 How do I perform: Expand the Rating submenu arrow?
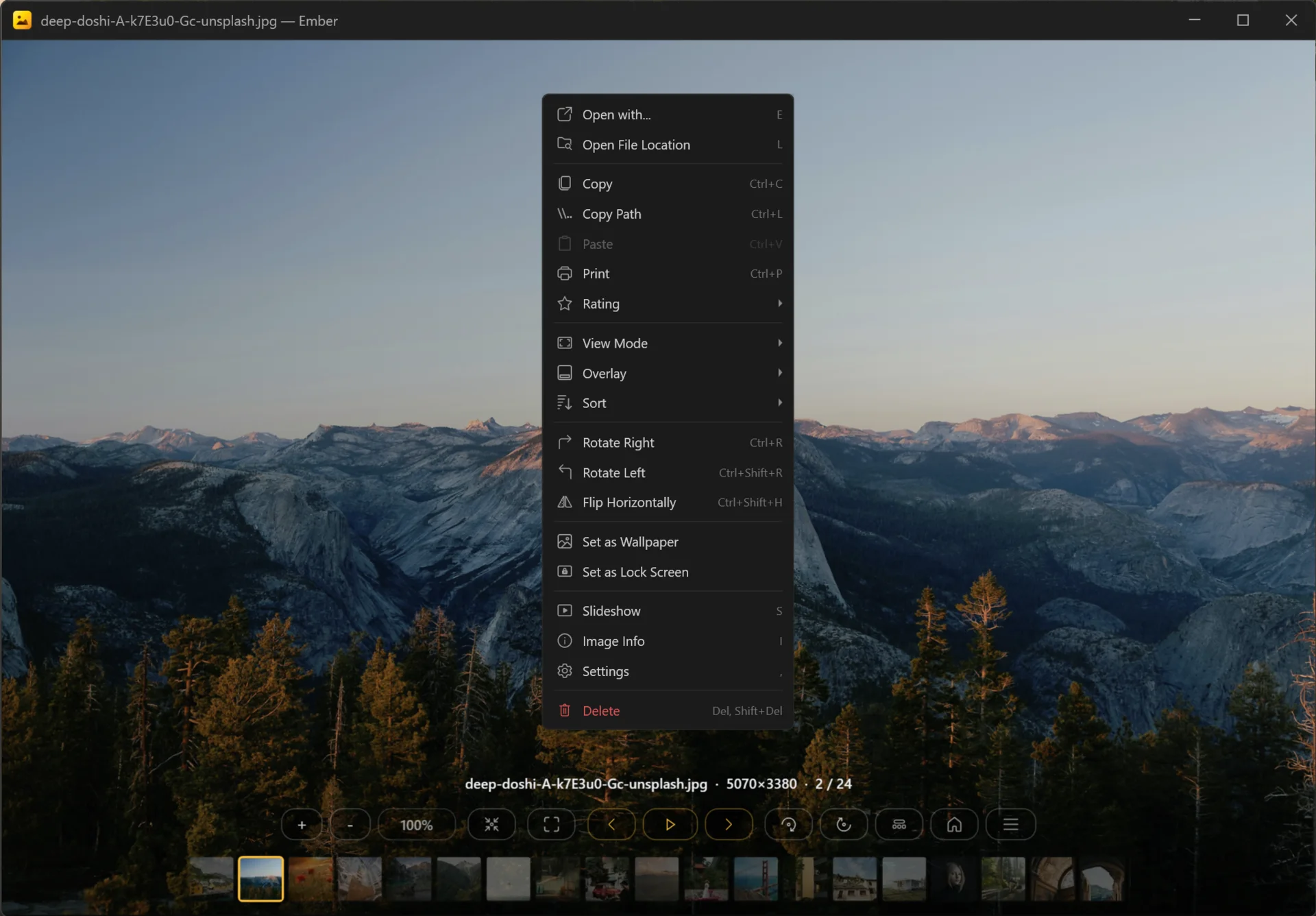point(780,303)
